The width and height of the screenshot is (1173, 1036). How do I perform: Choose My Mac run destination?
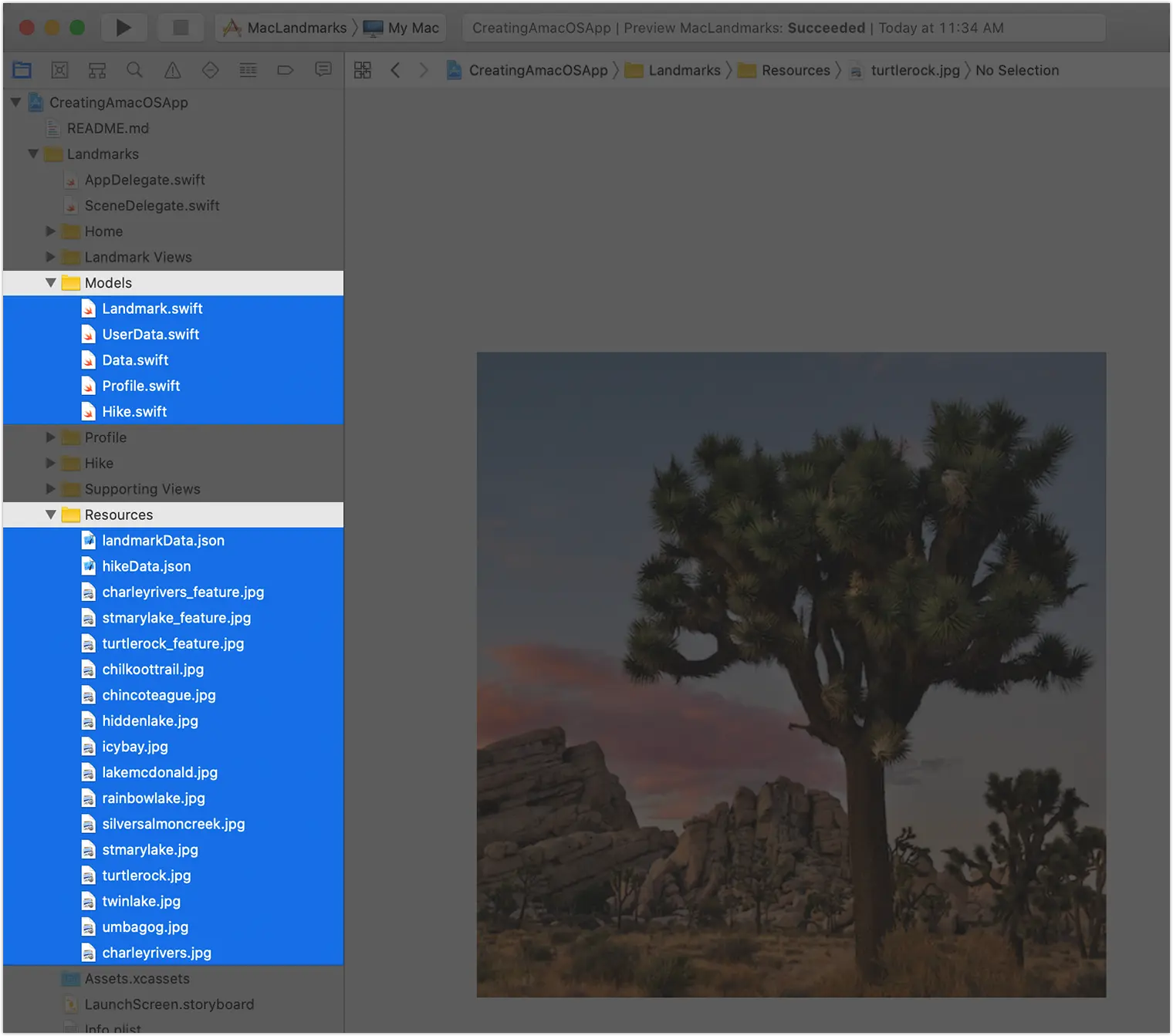[412, 28]
